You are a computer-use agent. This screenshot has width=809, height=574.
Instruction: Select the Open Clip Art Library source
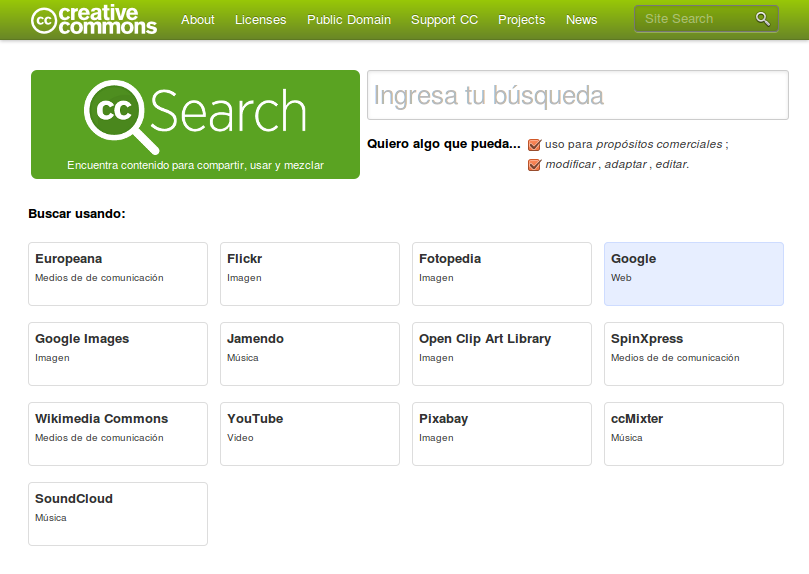coord(502,354)
